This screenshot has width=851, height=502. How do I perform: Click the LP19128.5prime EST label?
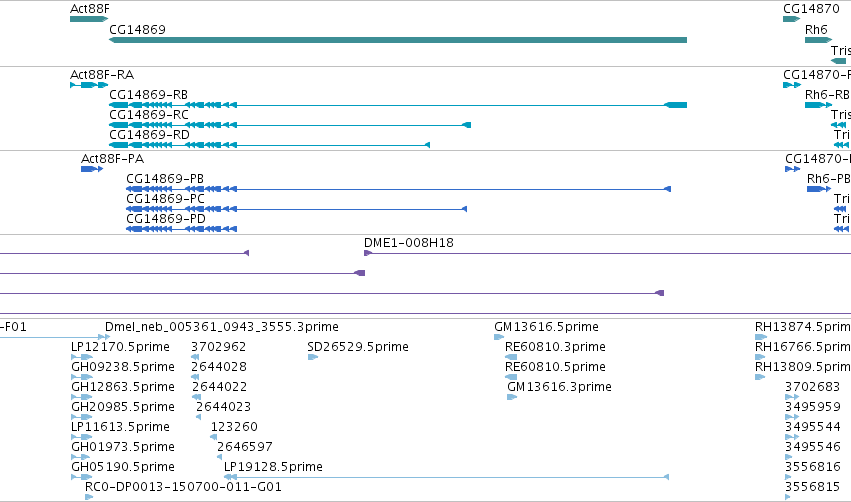[x=273, y=467]
